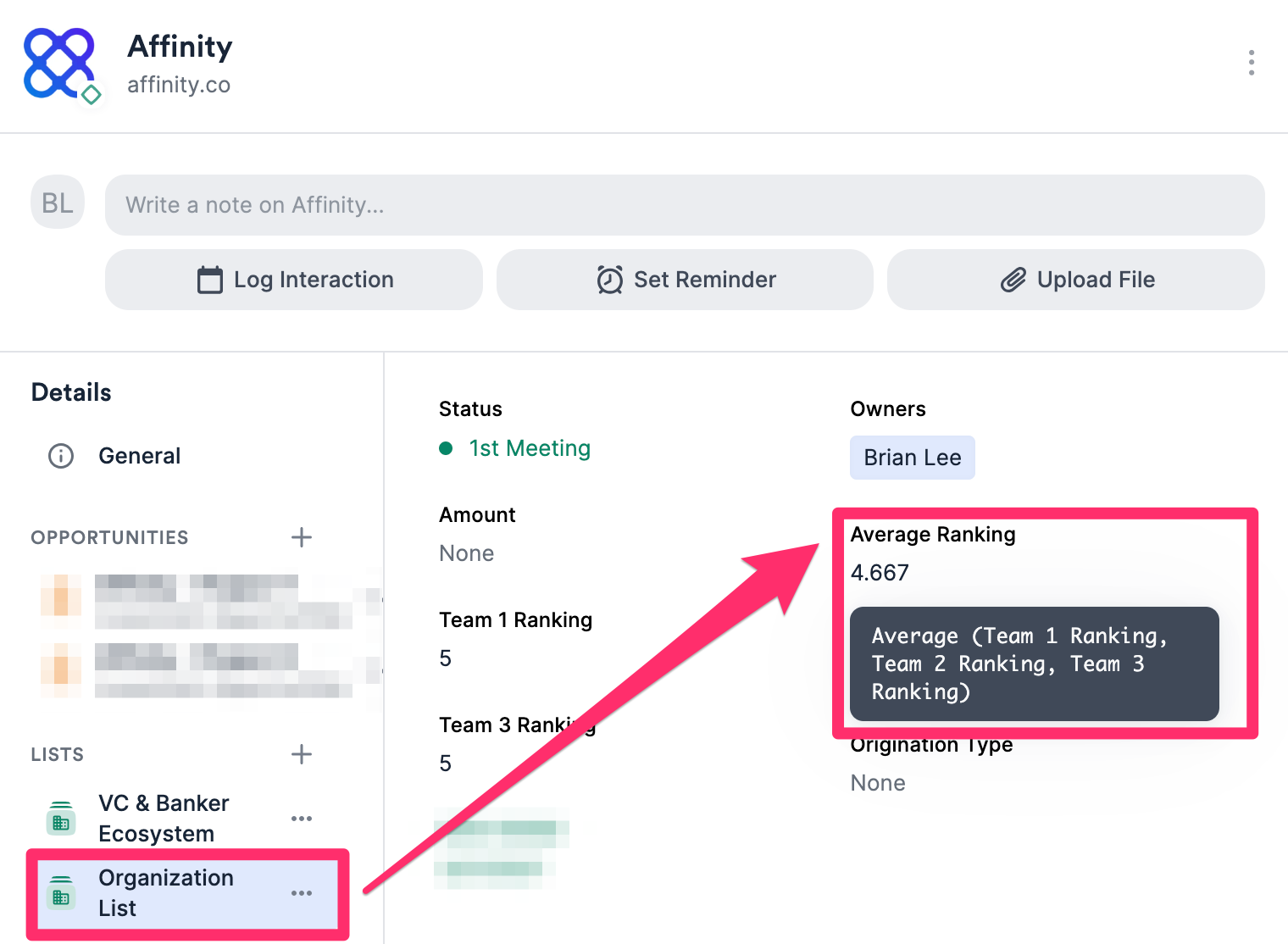1288x944 pixels.
Task: Click the BL avatar badge
Action: tap(57, 203)
